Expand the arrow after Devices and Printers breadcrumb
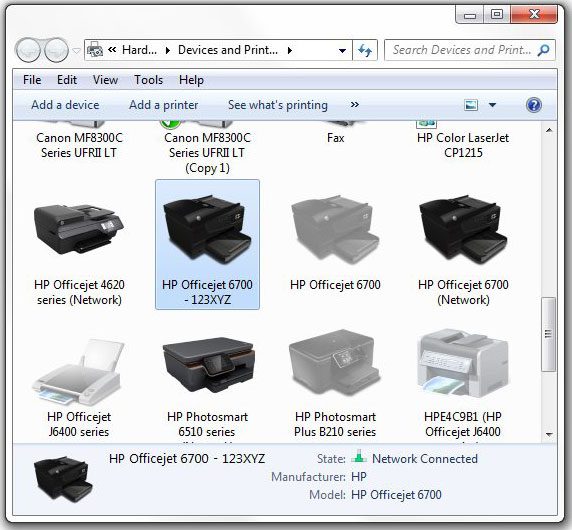Screen dimensions: 572x530 pos(290,50)
